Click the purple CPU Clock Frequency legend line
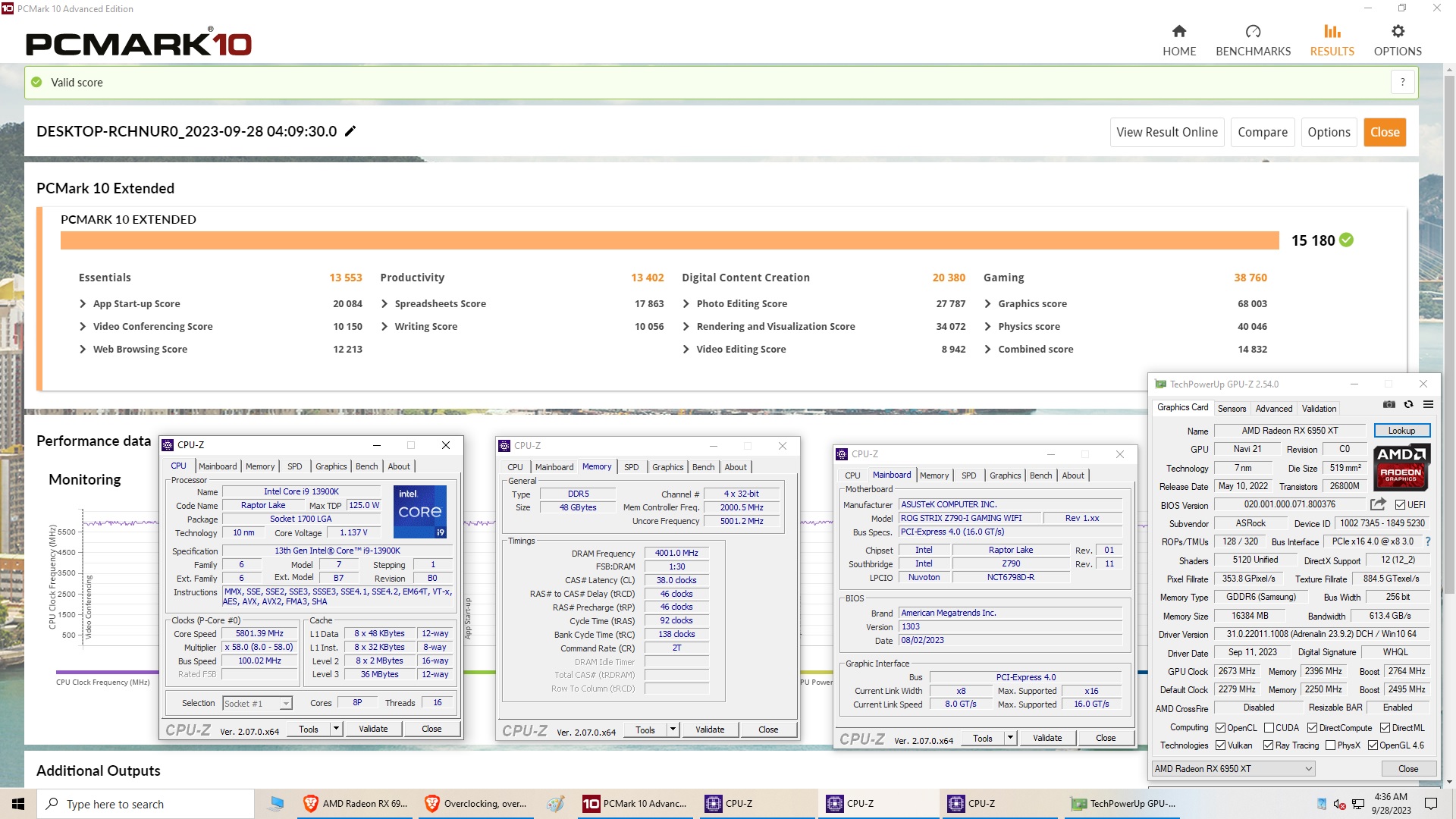 pyautogui.click(x=107, y=672)
